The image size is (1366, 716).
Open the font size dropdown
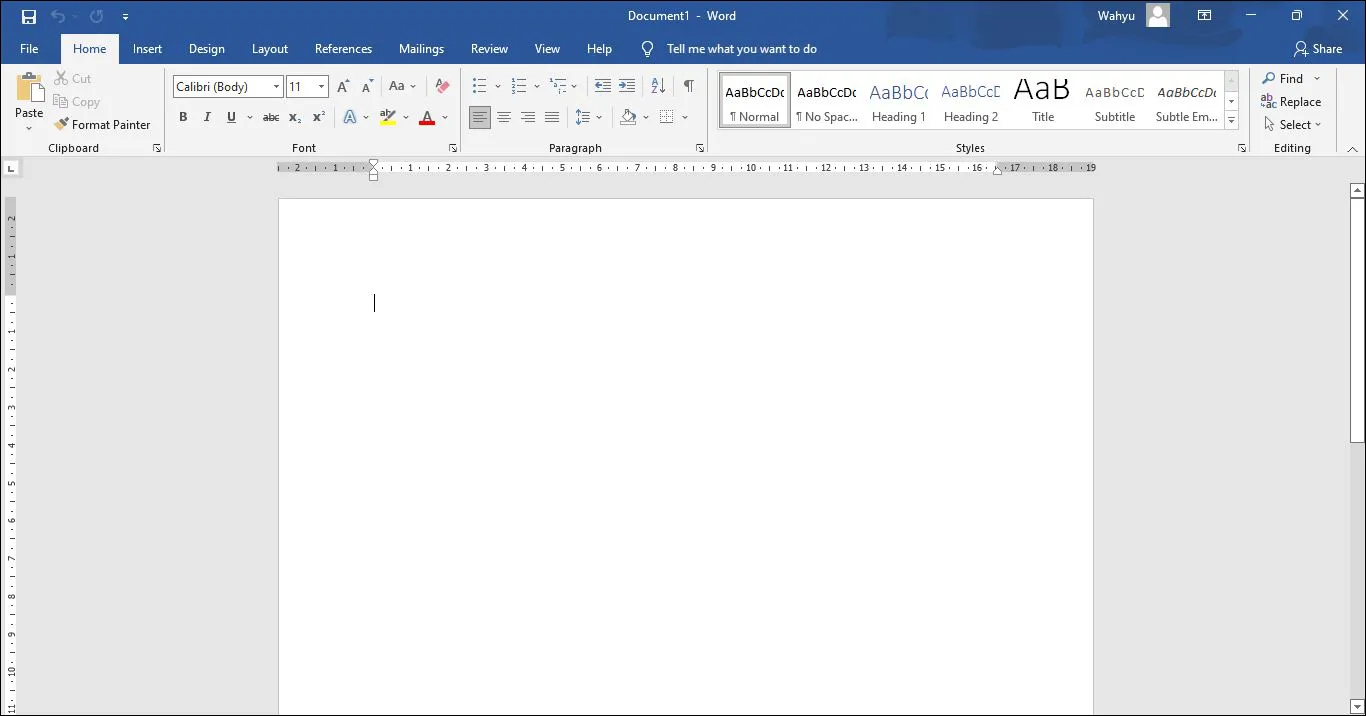[x=322, y=86]
